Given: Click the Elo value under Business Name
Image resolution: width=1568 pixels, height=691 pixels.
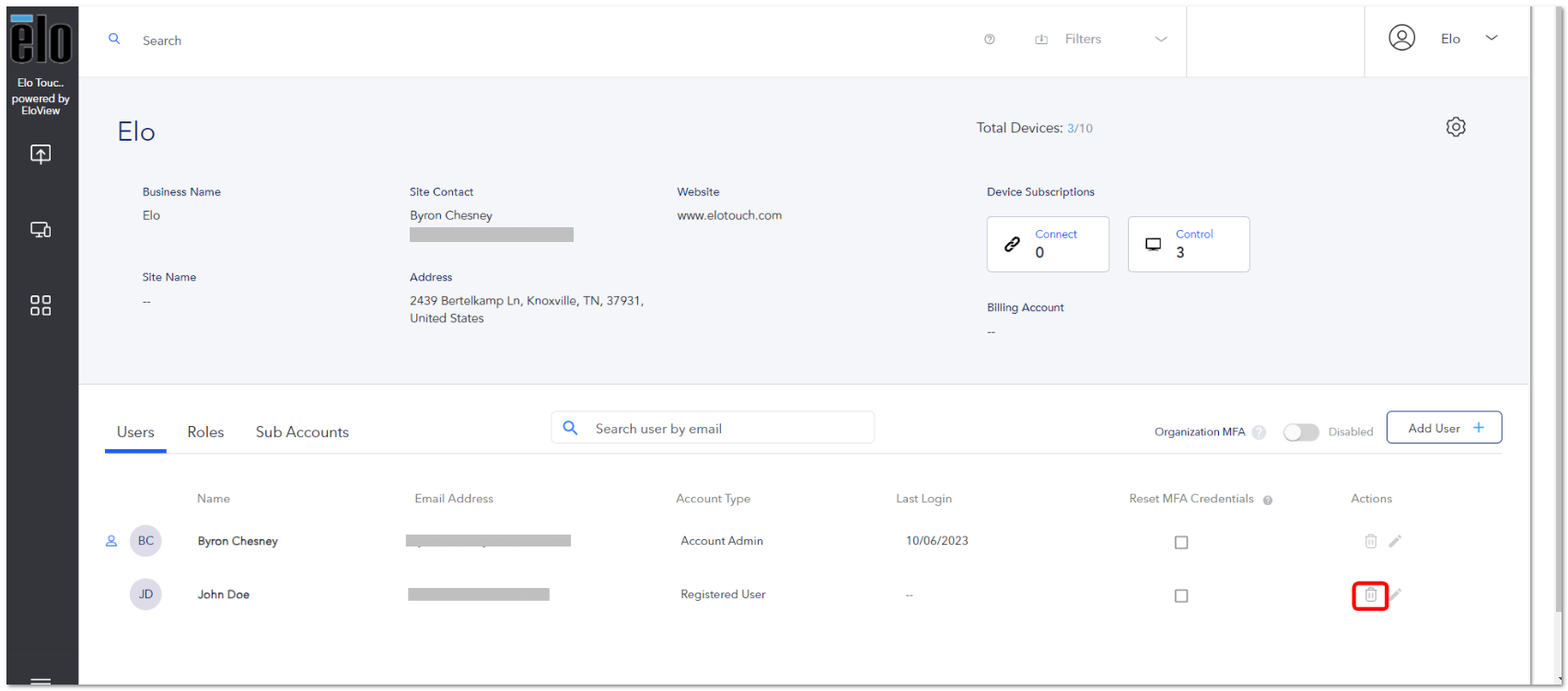Looking at the screenshot, I should pyautogui.click(x=151, y=215).
